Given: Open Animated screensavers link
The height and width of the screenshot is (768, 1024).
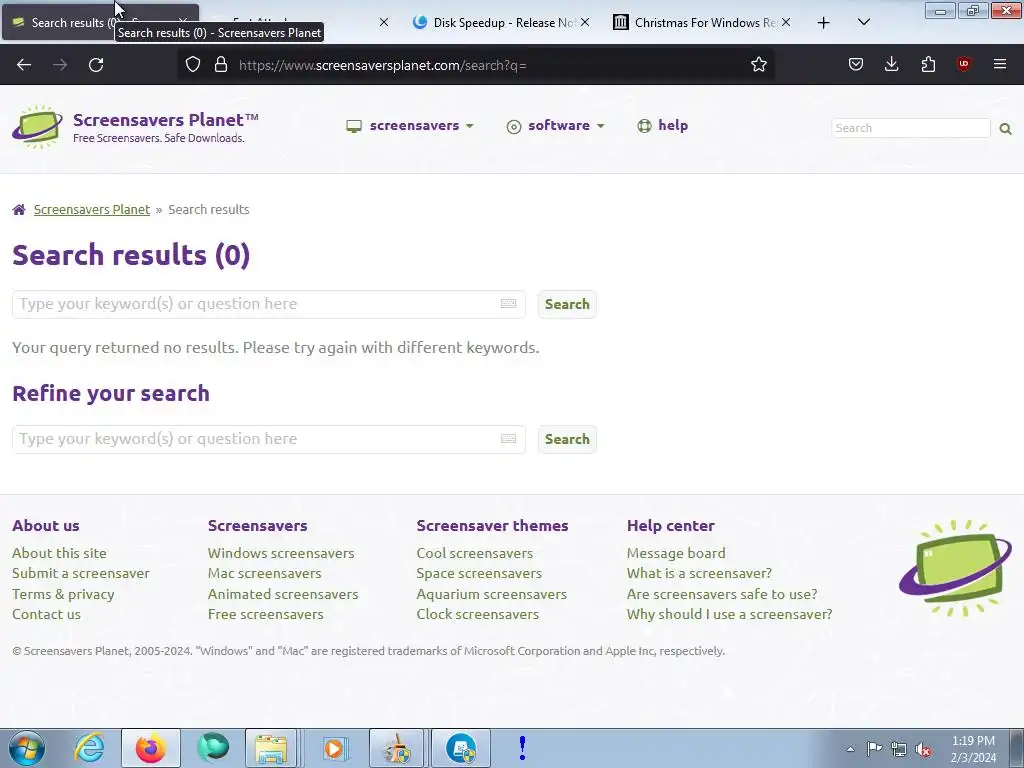Looking at the screenshot, I should click(283, 594).
